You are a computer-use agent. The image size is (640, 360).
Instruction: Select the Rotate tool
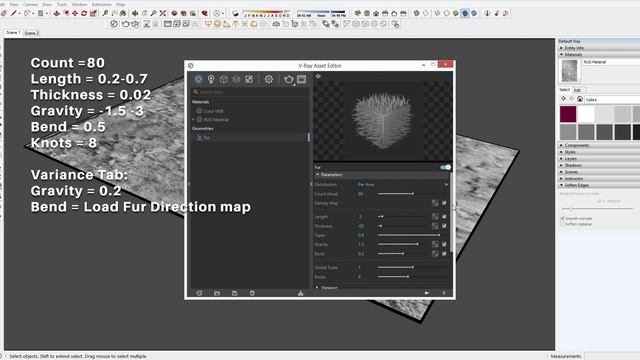pos(84,13)
